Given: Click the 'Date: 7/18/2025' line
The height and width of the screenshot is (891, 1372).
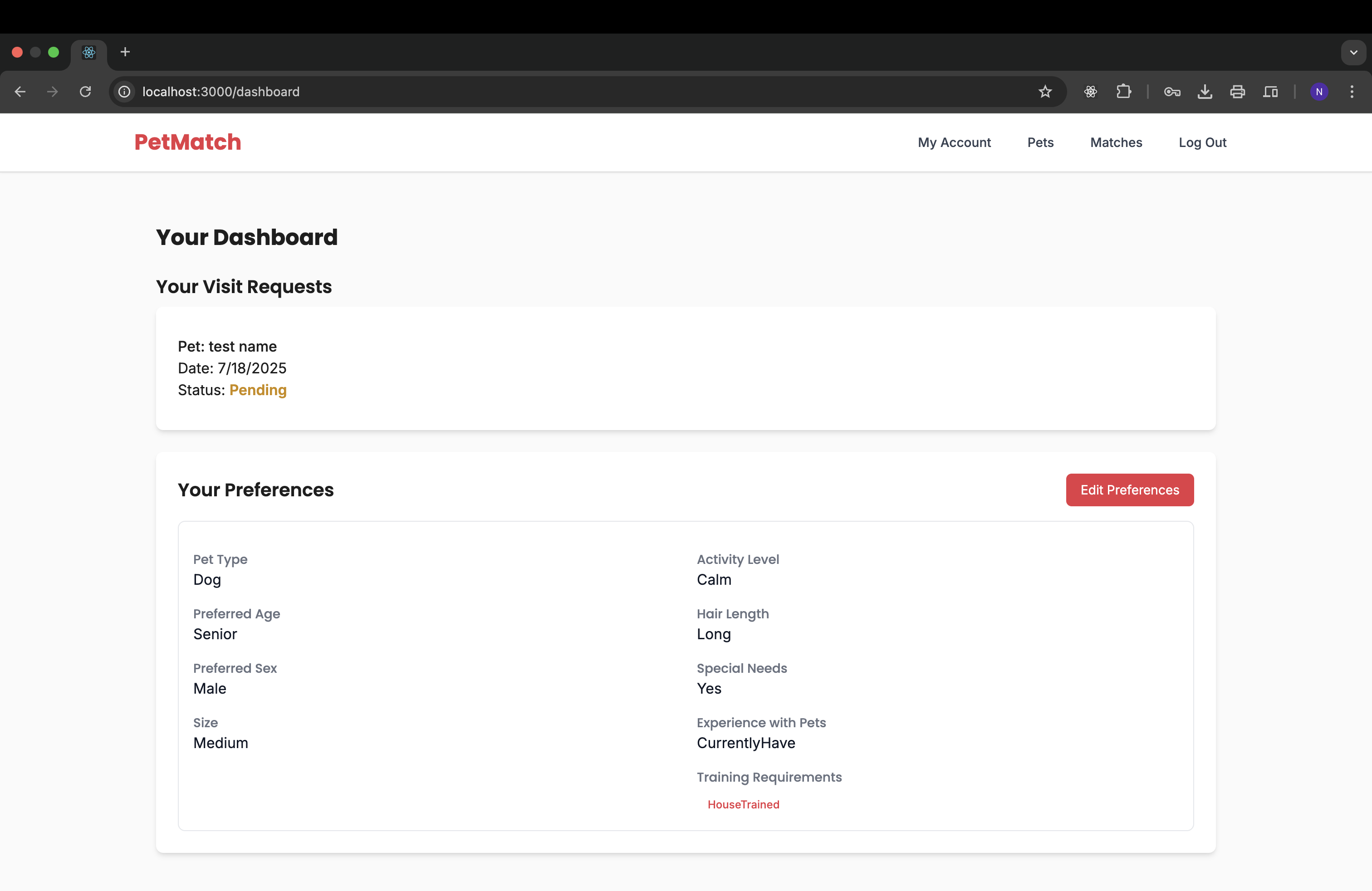Looking at the screenshot, I should point(232,368).
